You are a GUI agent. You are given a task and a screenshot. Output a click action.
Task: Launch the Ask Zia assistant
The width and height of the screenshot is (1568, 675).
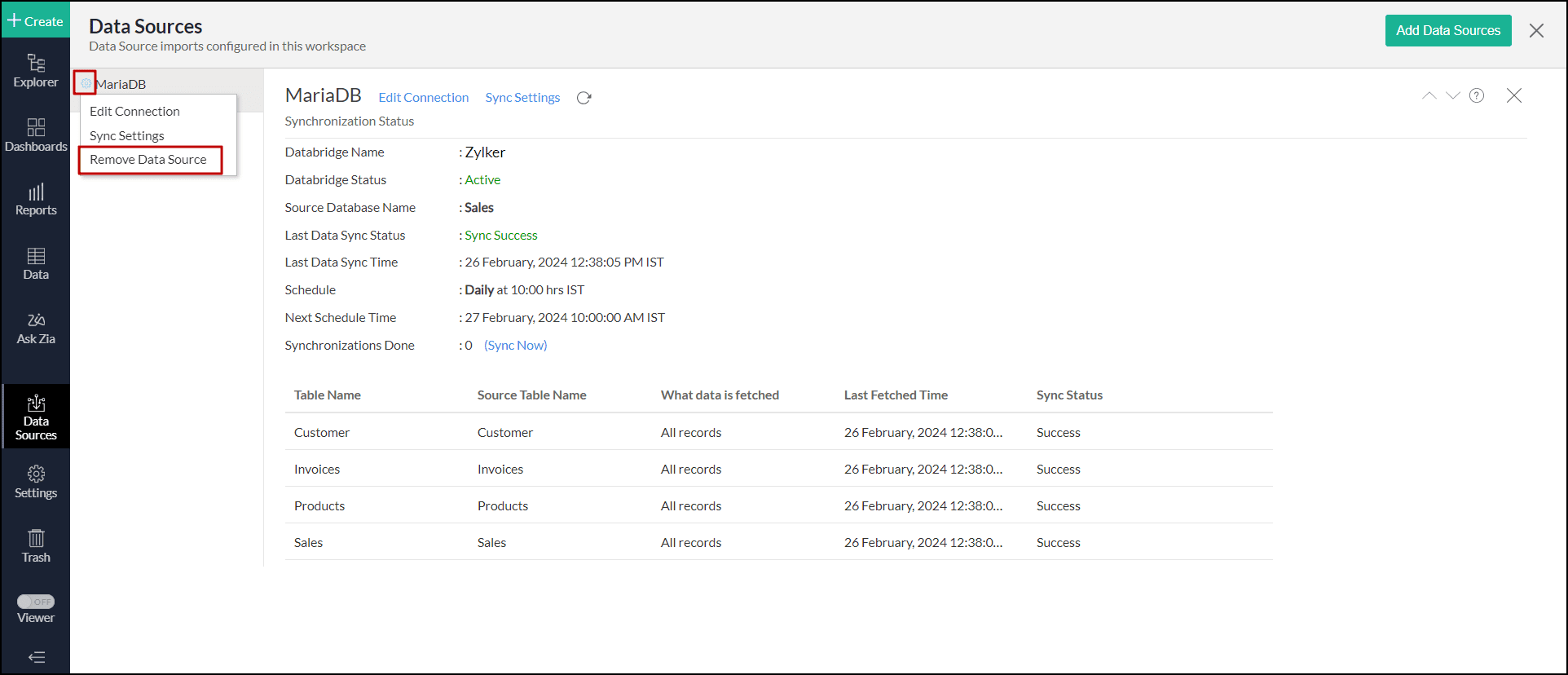[x=36, y=329]
